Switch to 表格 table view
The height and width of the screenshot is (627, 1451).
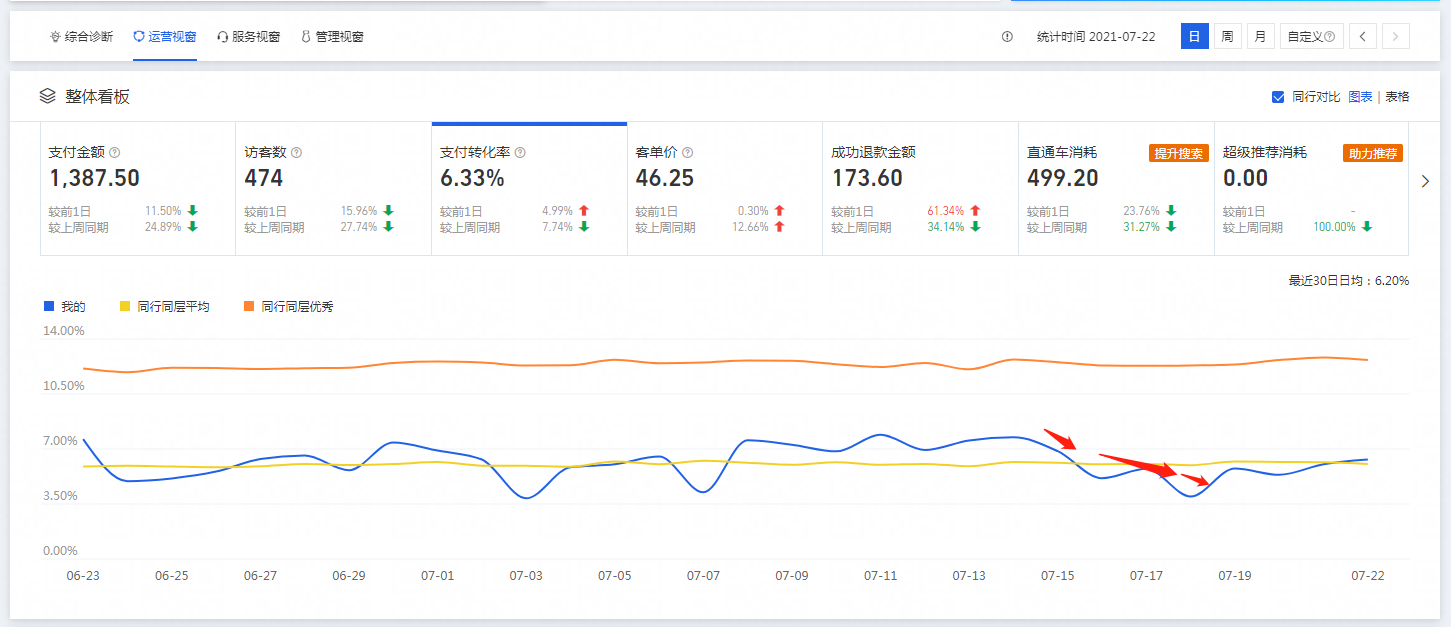pos(1397,97)
